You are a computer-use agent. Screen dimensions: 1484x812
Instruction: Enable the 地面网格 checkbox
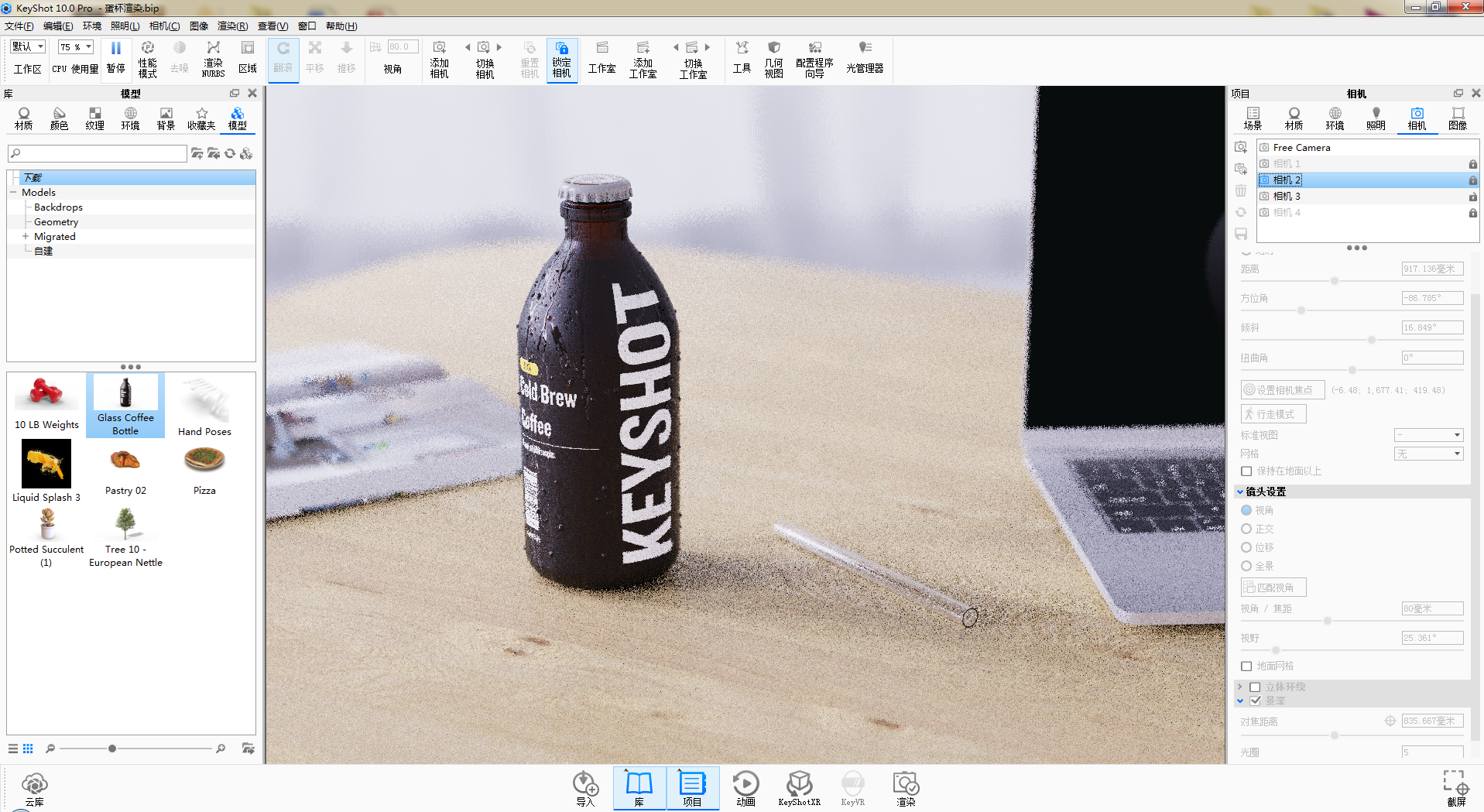coord(1246,666)
